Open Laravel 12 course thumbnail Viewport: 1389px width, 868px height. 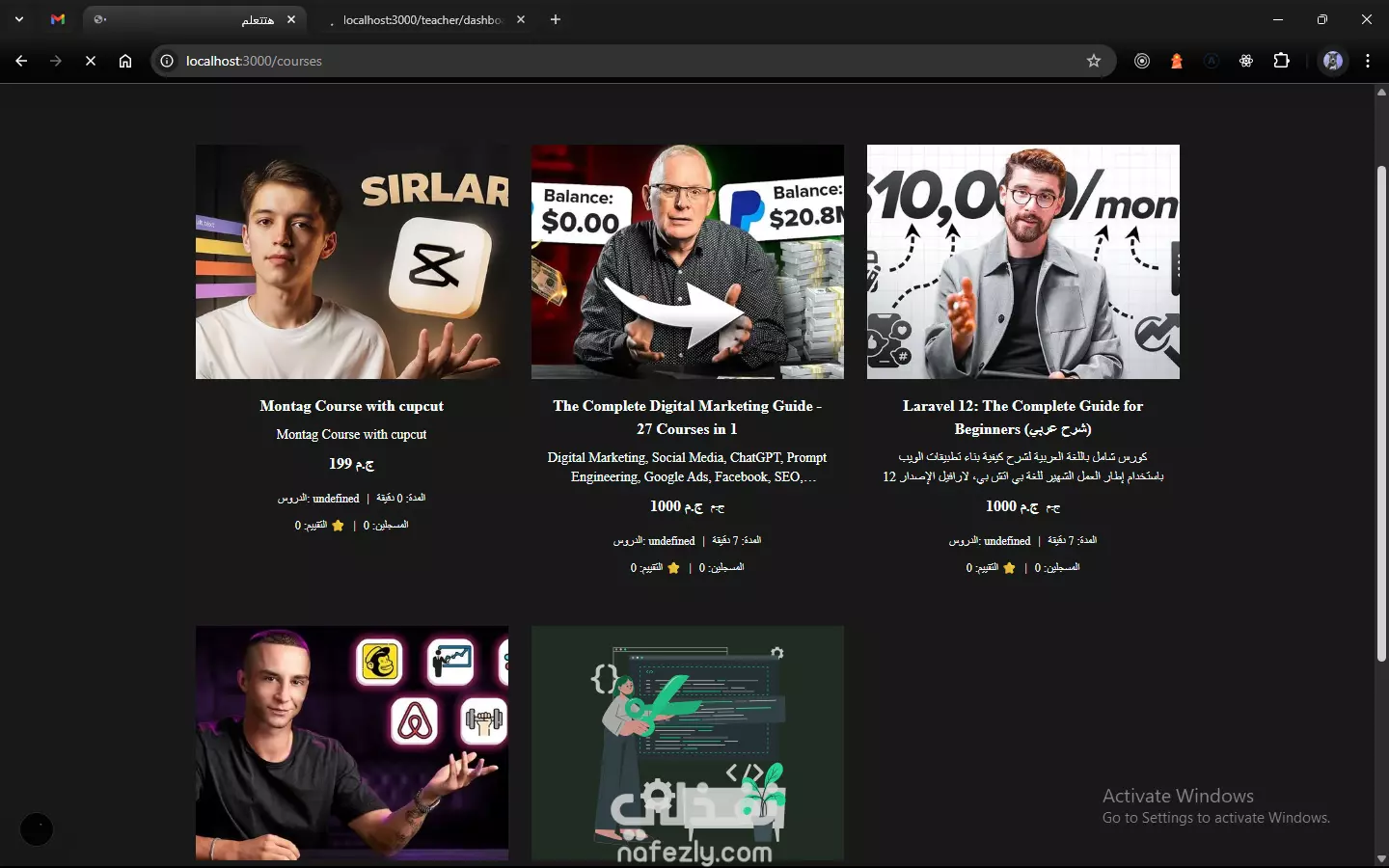(1023, 261)
